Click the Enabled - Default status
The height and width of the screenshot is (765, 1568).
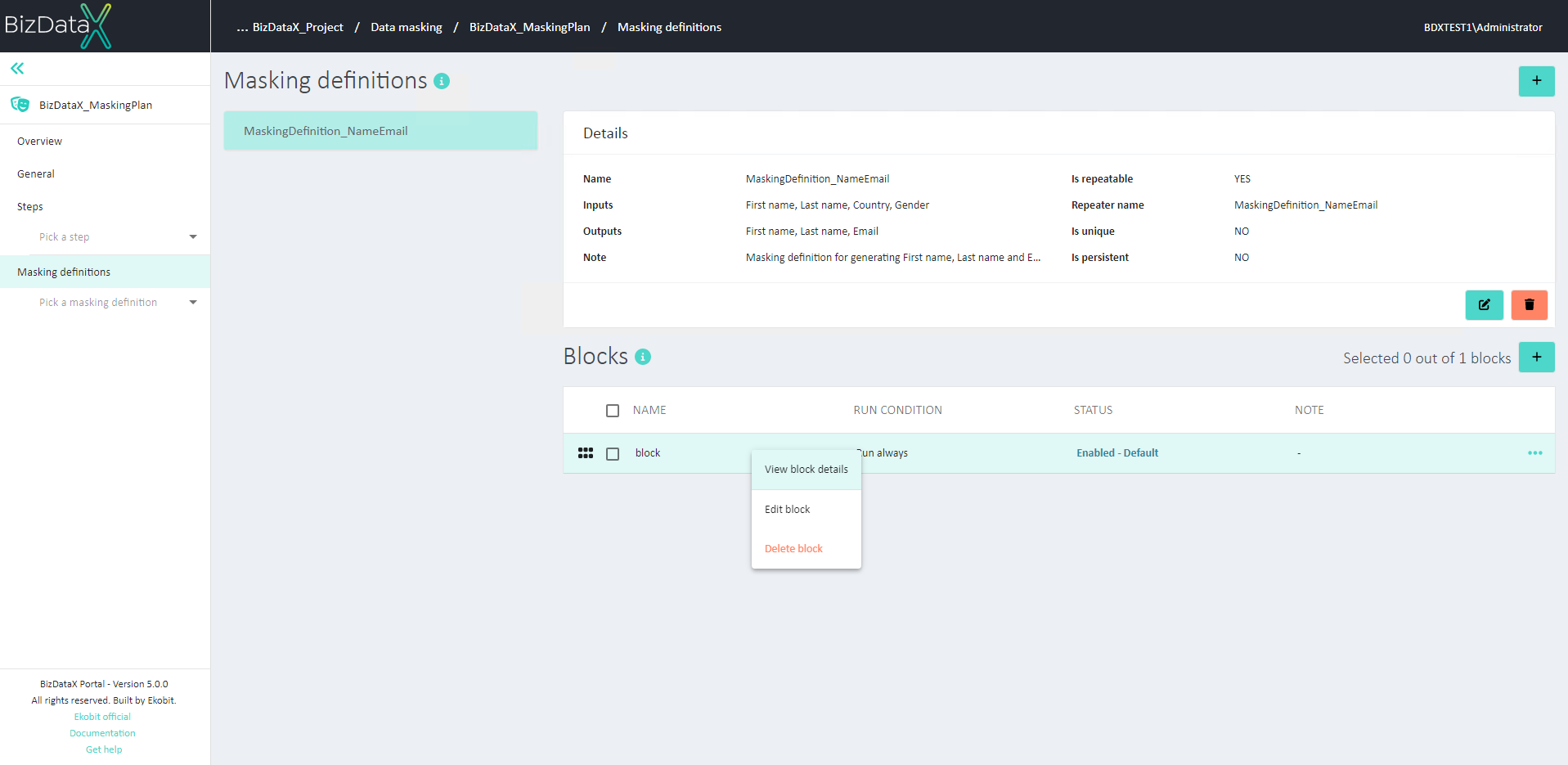click(1117, 453)
